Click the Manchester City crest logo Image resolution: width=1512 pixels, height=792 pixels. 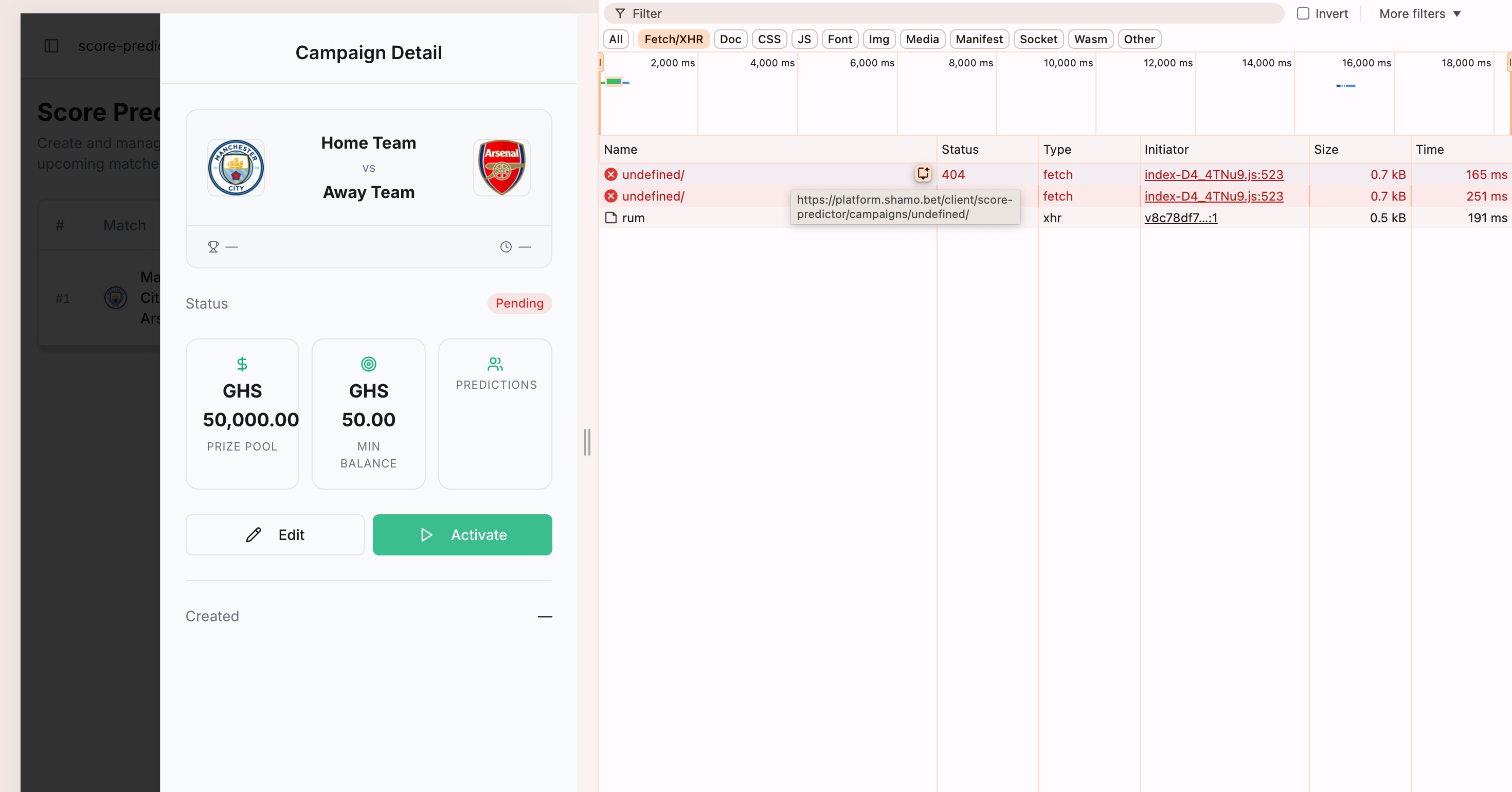click(x=236, y=167)
